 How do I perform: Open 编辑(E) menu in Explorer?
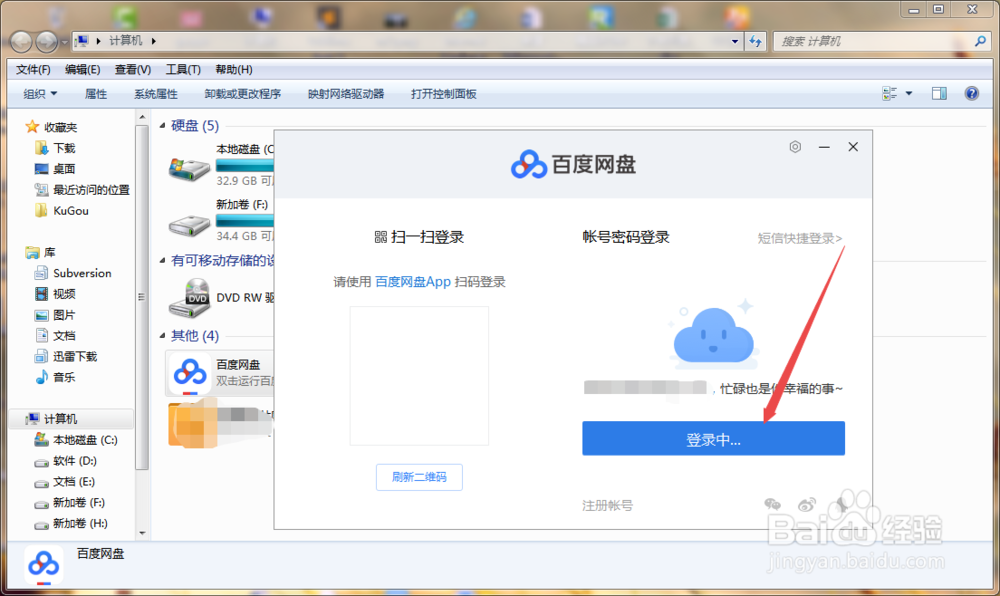[82, 69]
